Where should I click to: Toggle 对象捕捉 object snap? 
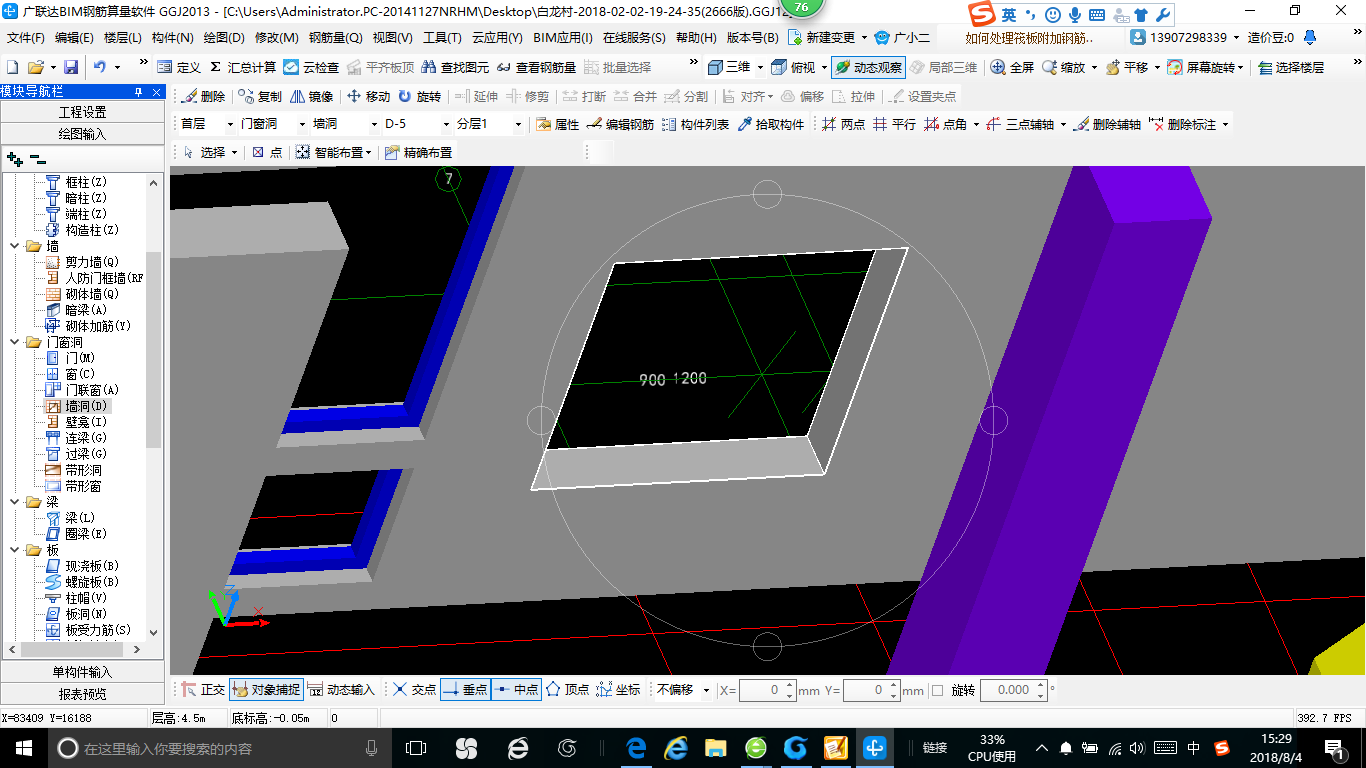pos(266,689)
